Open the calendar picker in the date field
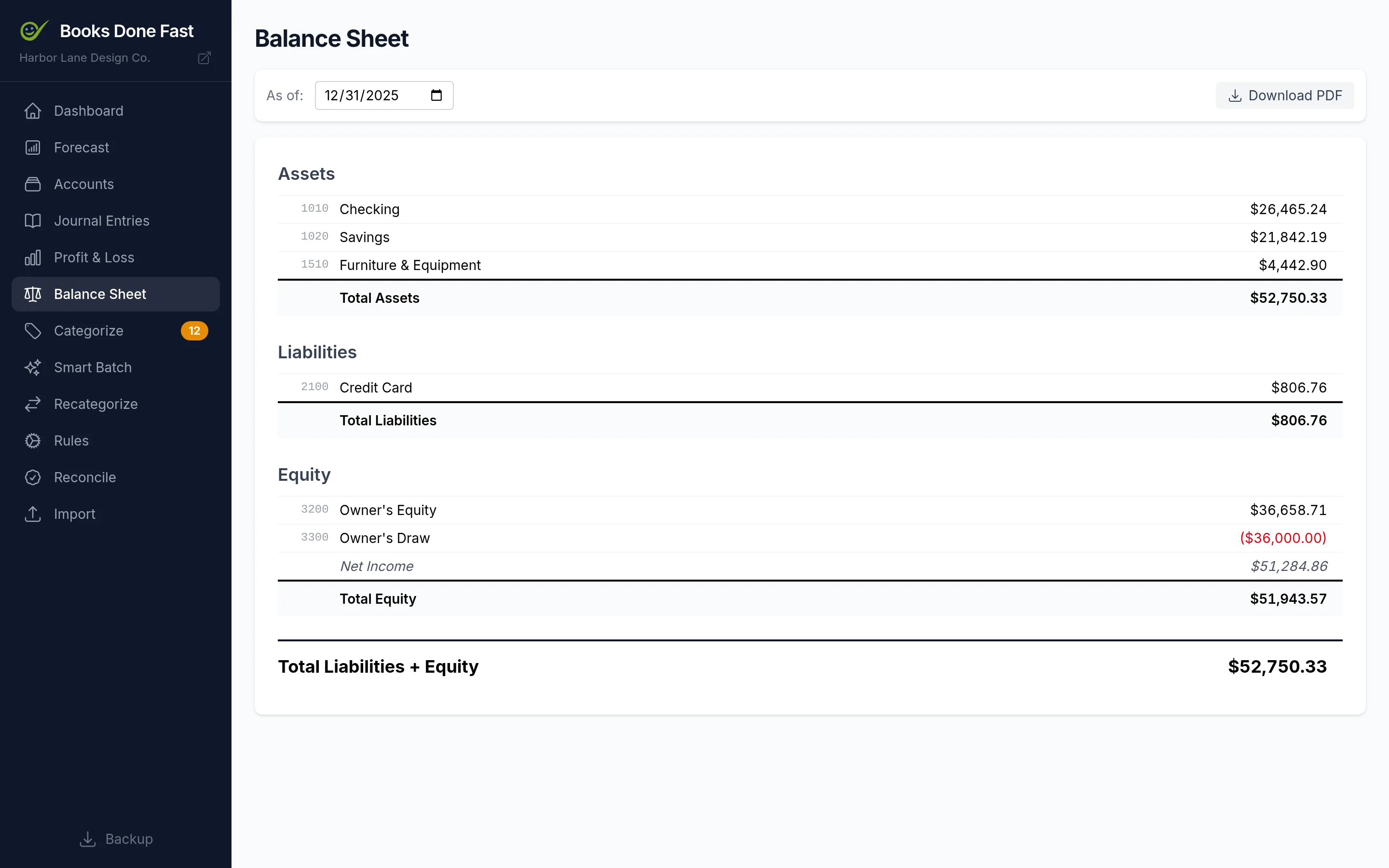Screen dimensions: 1389x868 click(x=436, y=95)
